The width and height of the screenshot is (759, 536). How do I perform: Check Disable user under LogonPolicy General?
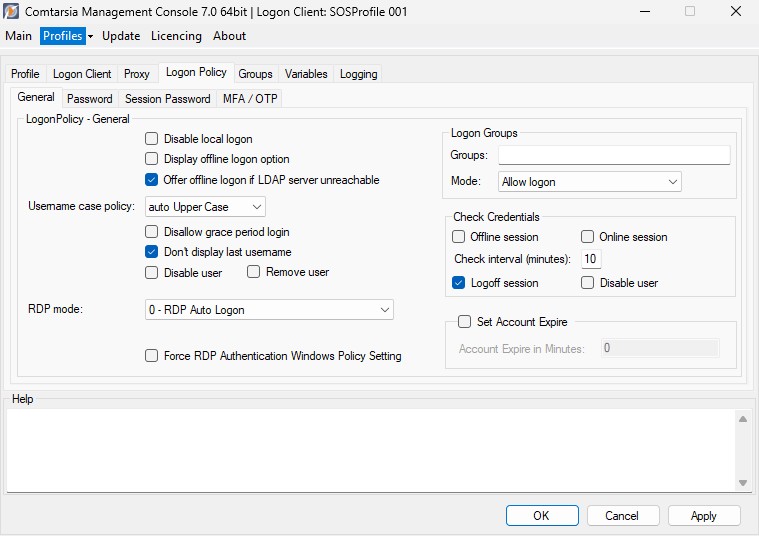[x=152, y=273]
